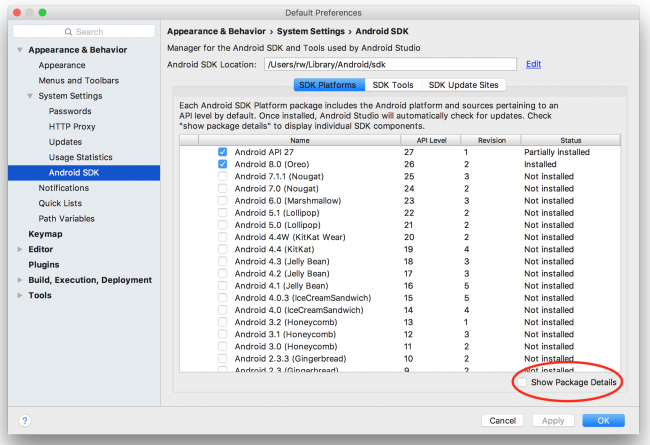650x445 pixels.
Task: Enable the Show Package Details checkbox
Action: [x=521, y=382]
